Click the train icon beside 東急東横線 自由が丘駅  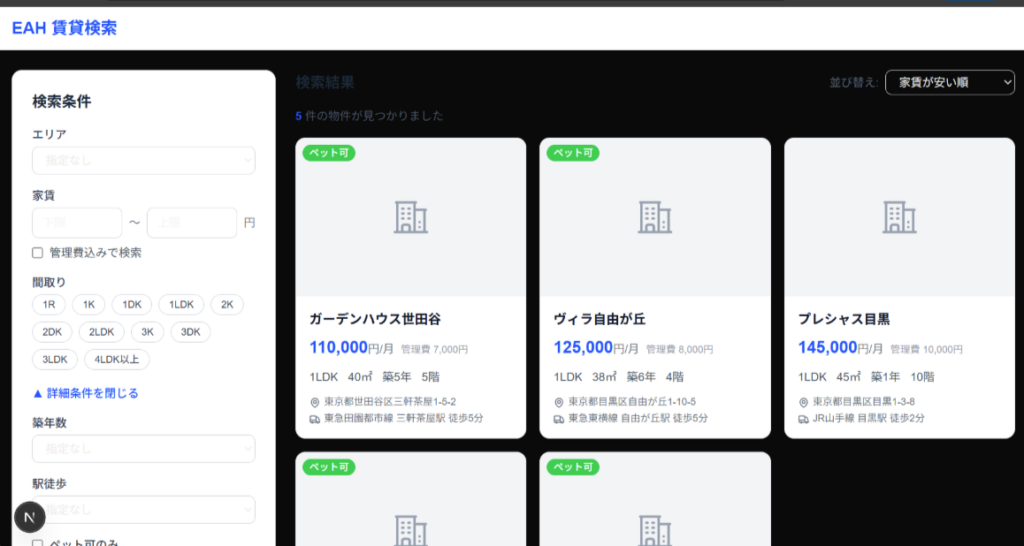(559, 418)
